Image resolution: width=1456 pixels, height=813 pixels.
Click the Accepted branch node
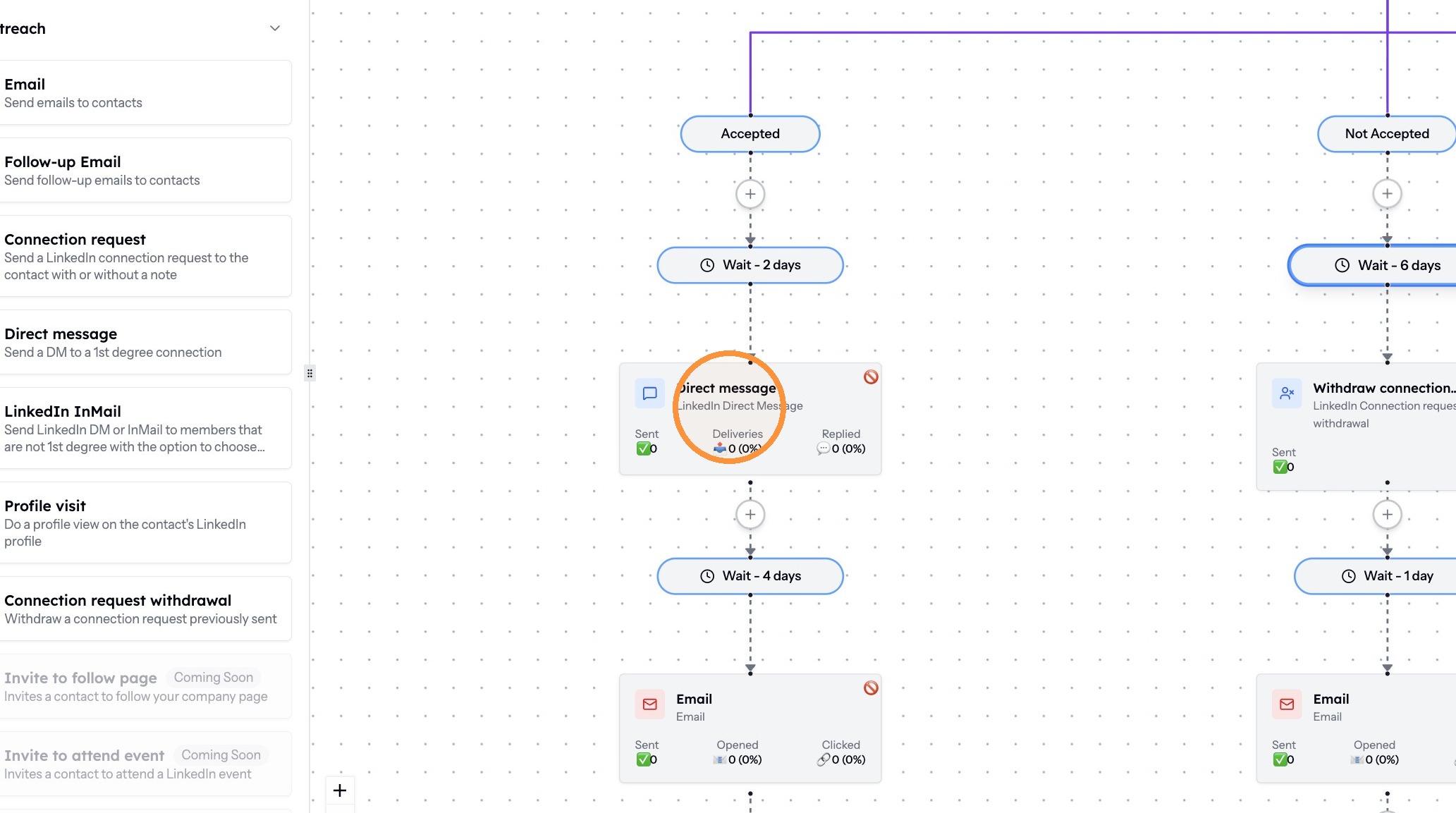[x=750, y=134]
